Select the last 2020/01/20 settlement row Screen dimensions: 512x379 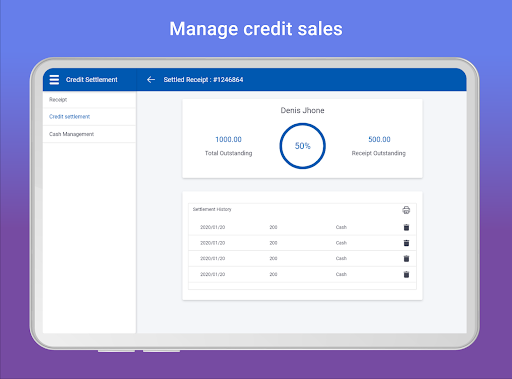(302, 274)
